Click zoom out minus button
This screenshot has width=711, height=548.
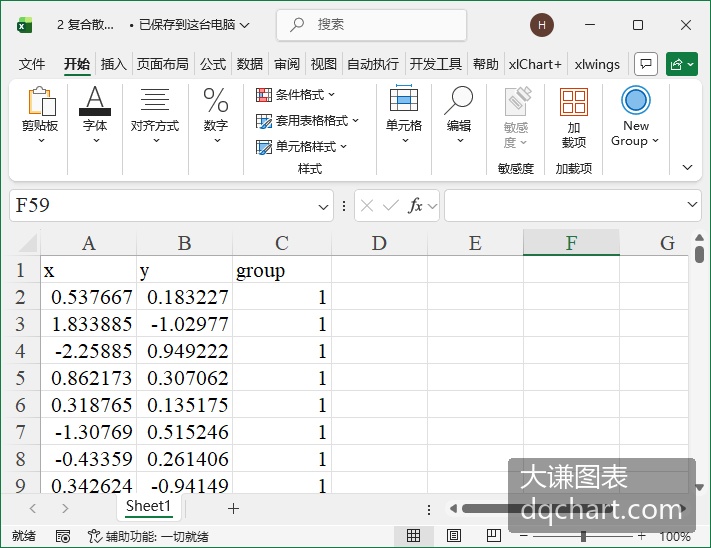coord(523,536)
